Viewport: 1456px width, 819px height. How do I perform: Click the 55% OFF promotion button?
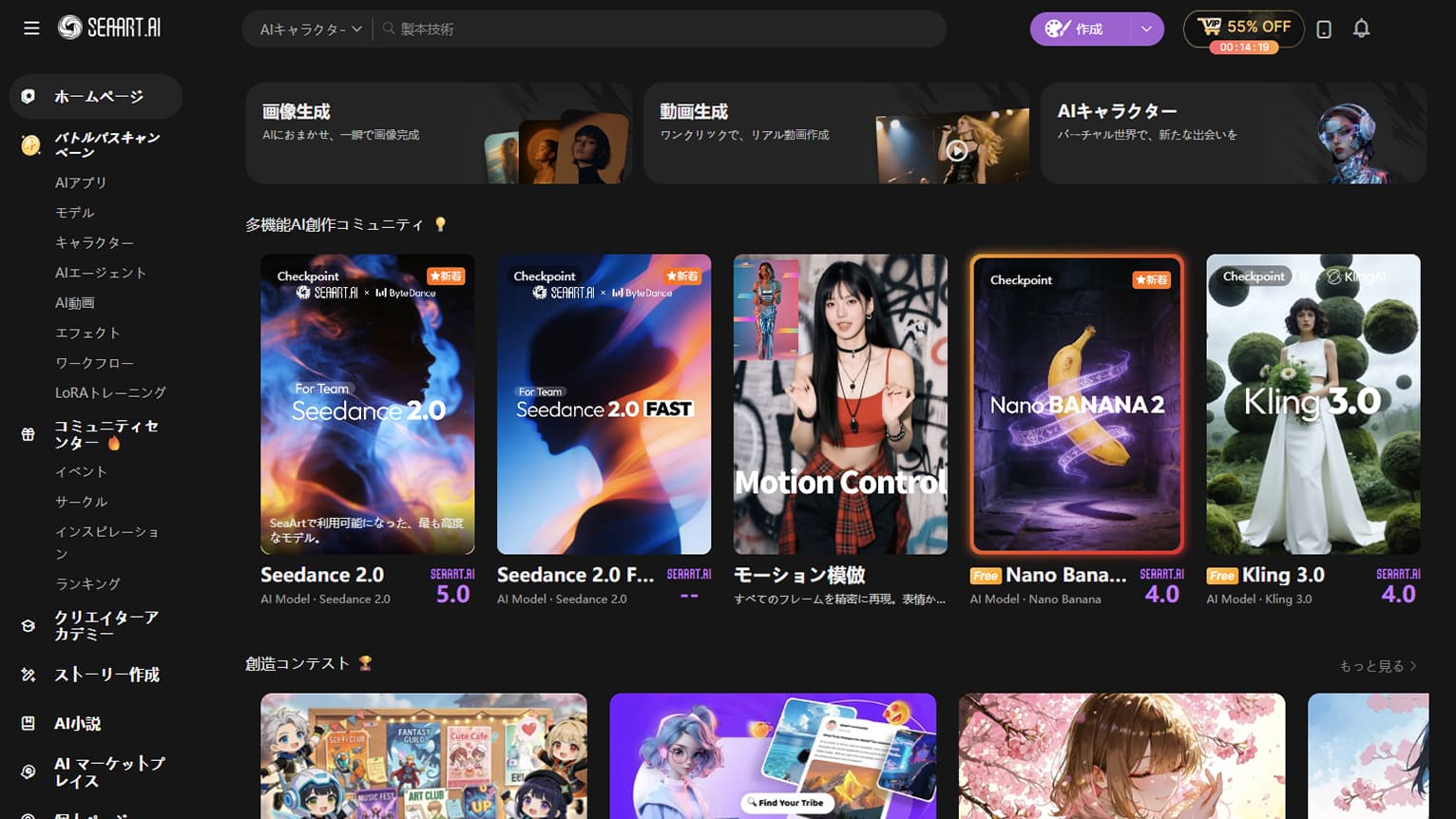1243,29
